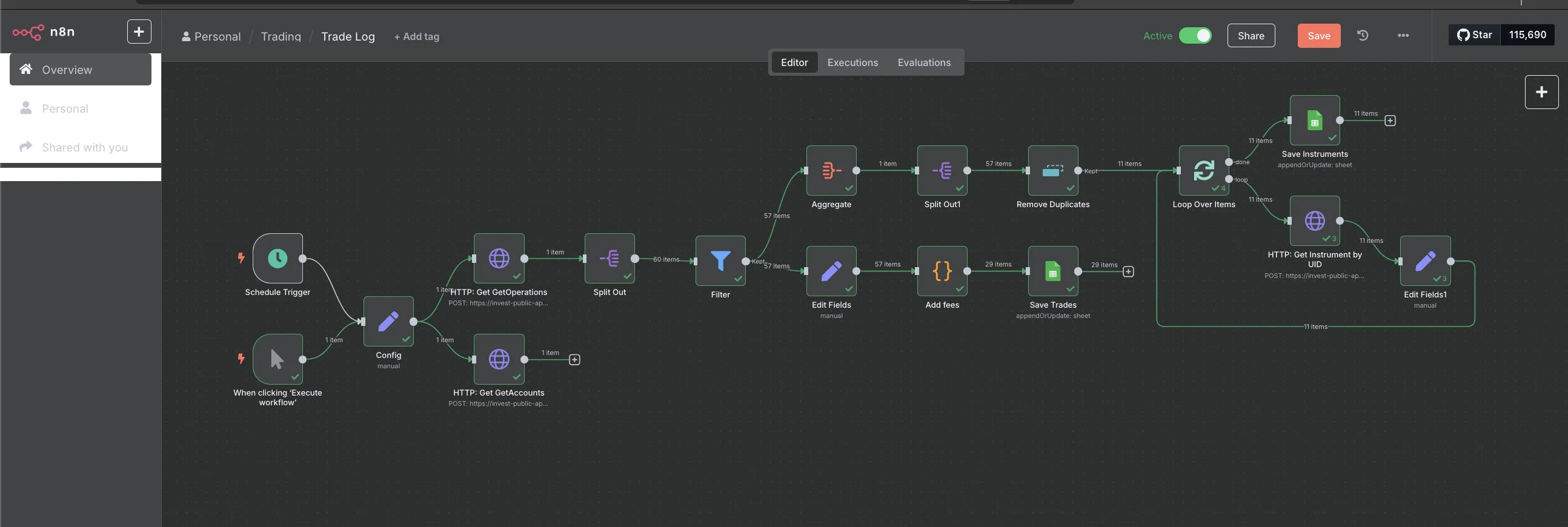The image size is (1568, 527).
Task: Open the Config node
Action: click(x=388, y=321)
